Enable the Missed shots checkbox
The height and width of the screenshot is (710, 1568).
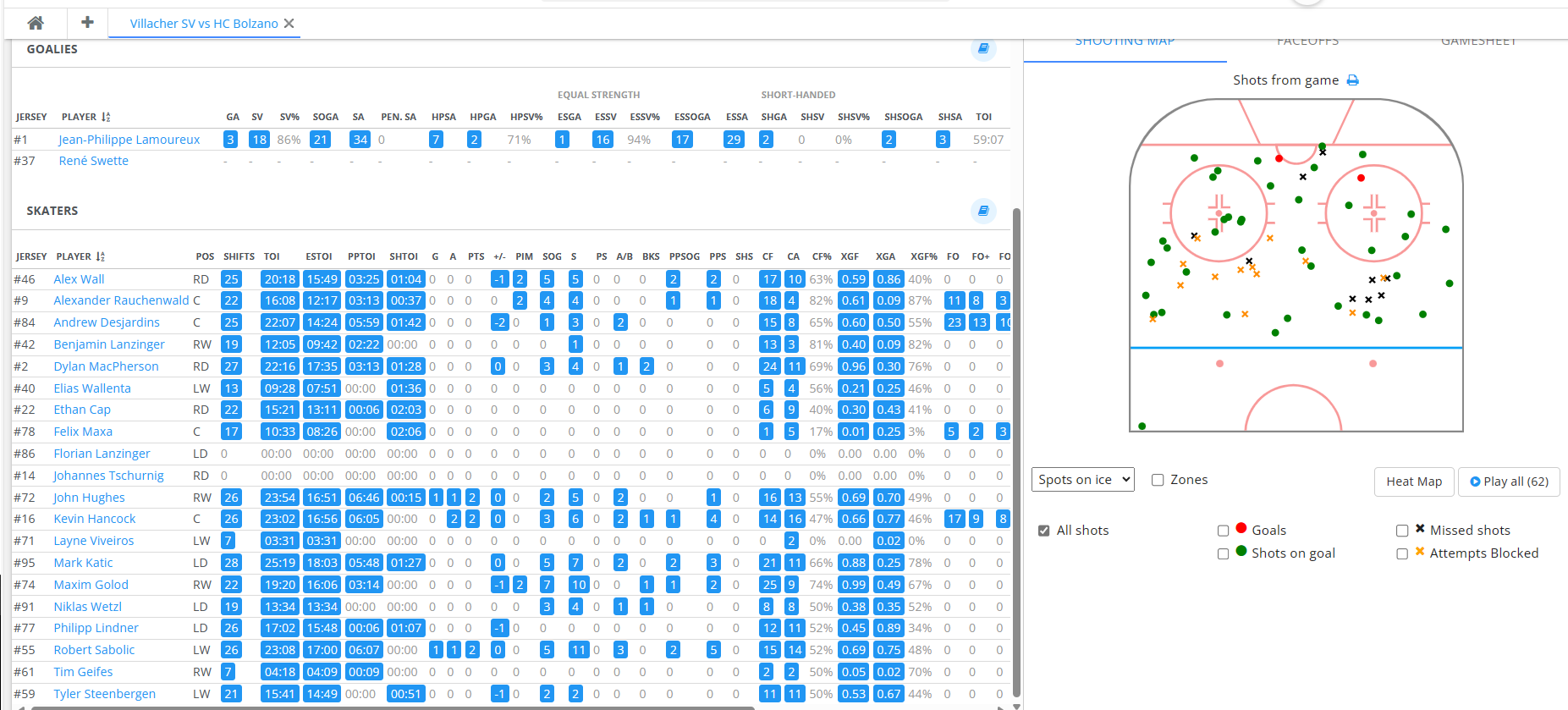(1402, 531)
